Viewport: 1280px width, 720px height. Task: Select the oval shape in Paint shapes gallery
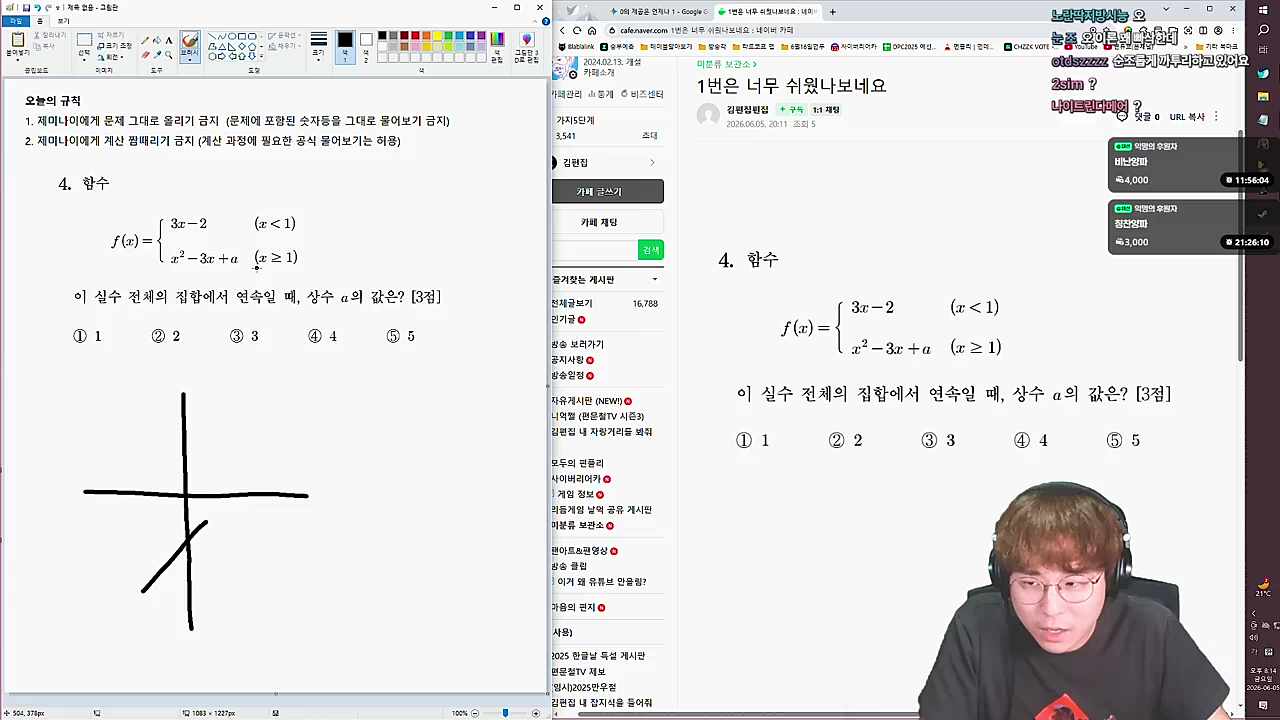(231, 36)
